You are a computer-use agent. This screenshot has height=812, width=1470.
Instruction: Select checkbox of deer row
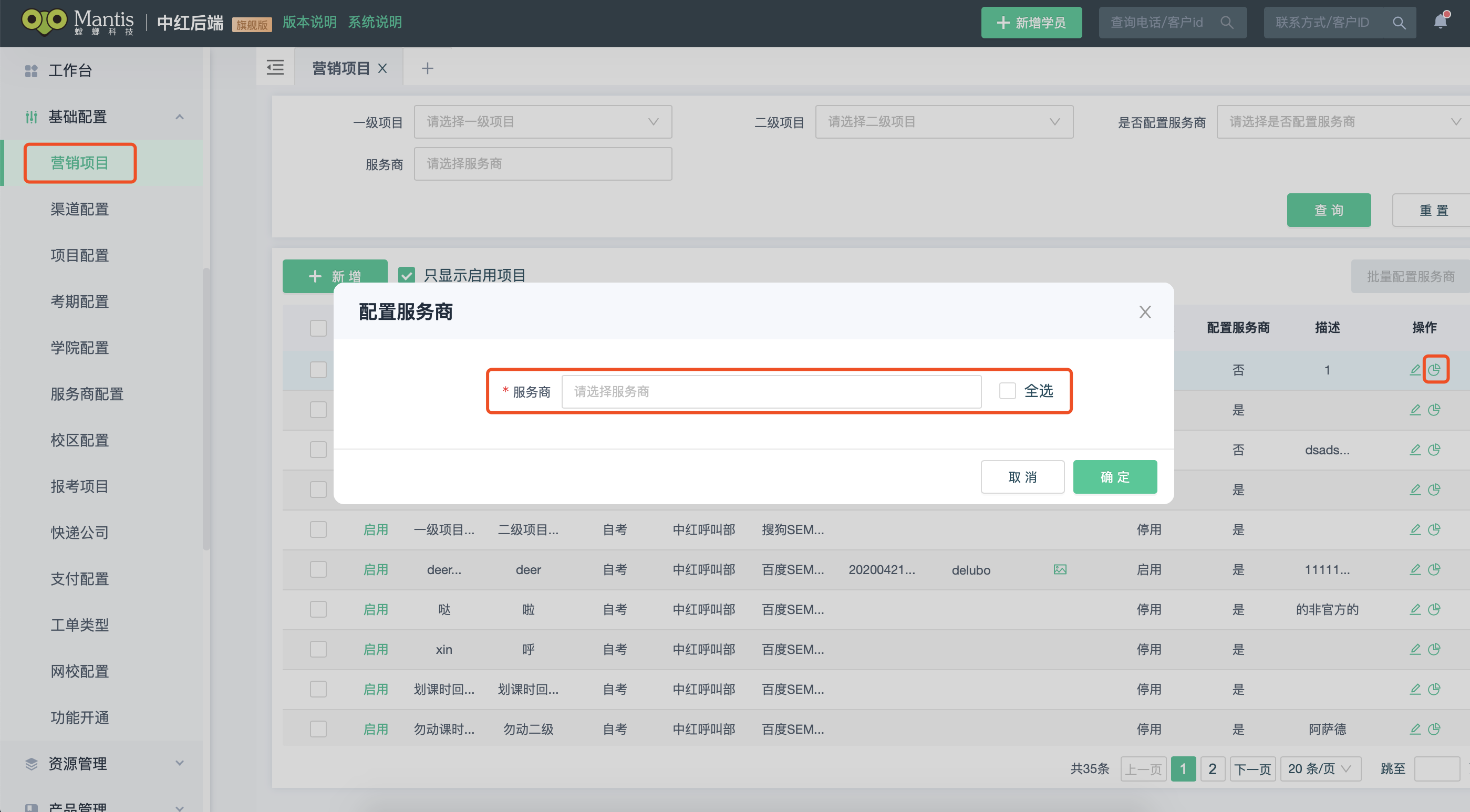click(318, 569)
